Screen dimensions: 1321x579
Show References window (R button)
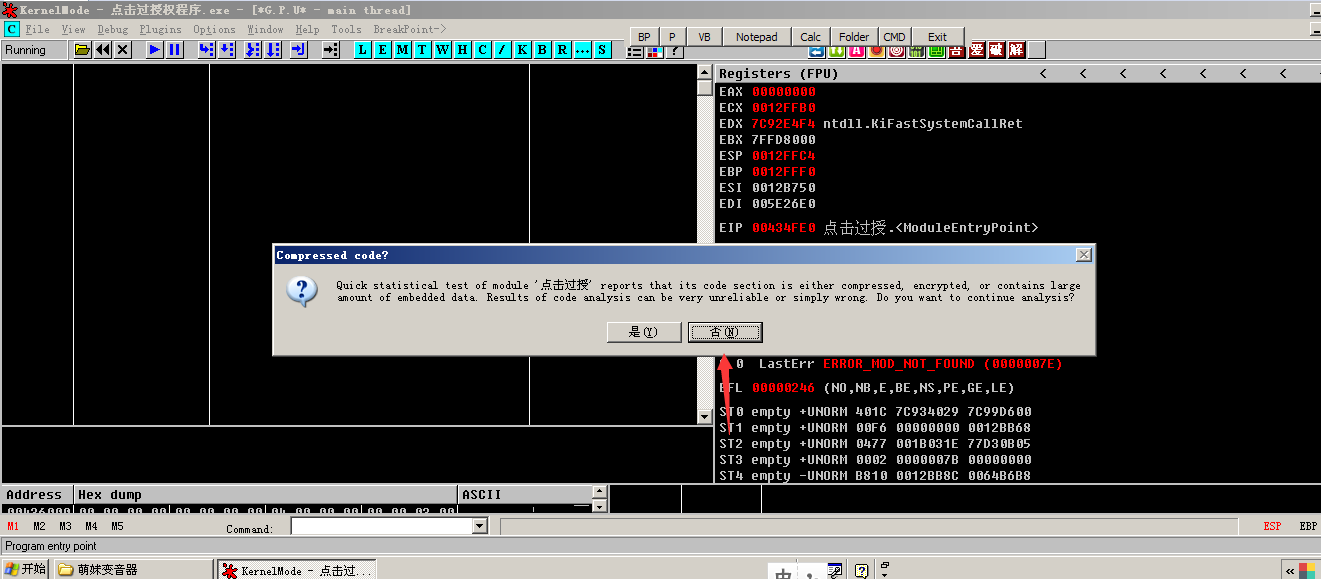click(562, 50)
